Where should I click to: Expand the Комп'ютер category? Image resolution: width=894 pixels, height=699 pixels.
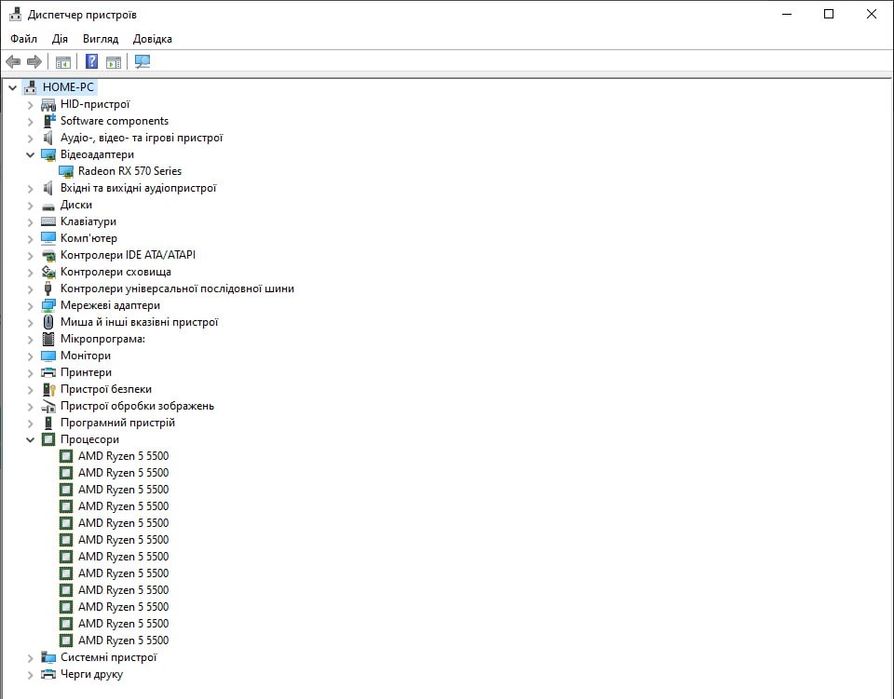point(30,239)
